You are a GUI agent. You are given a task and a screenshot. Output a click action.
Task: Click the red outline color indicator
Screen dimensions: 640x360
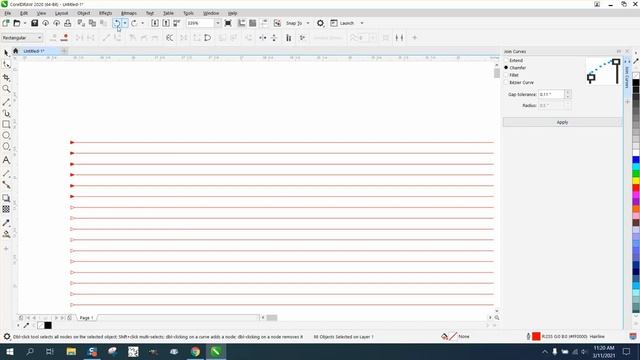(536, 336)
